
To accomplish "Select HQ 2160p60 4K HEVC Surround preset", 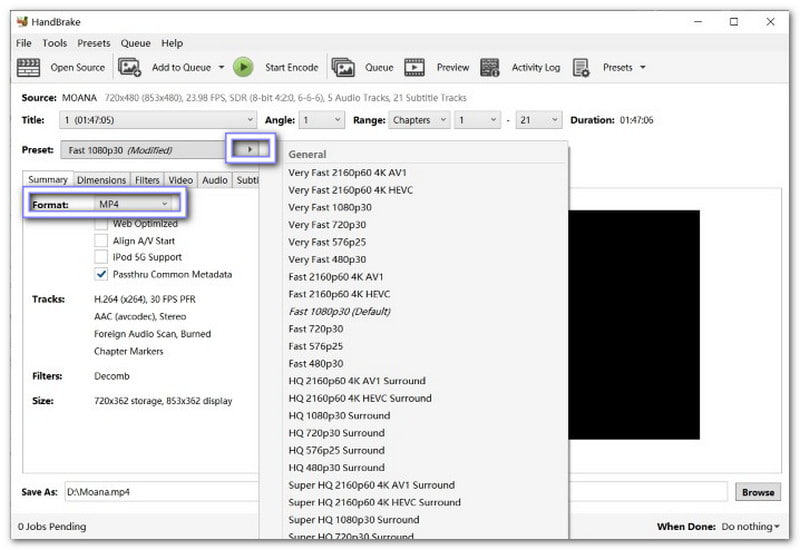I will pos(360,398).
